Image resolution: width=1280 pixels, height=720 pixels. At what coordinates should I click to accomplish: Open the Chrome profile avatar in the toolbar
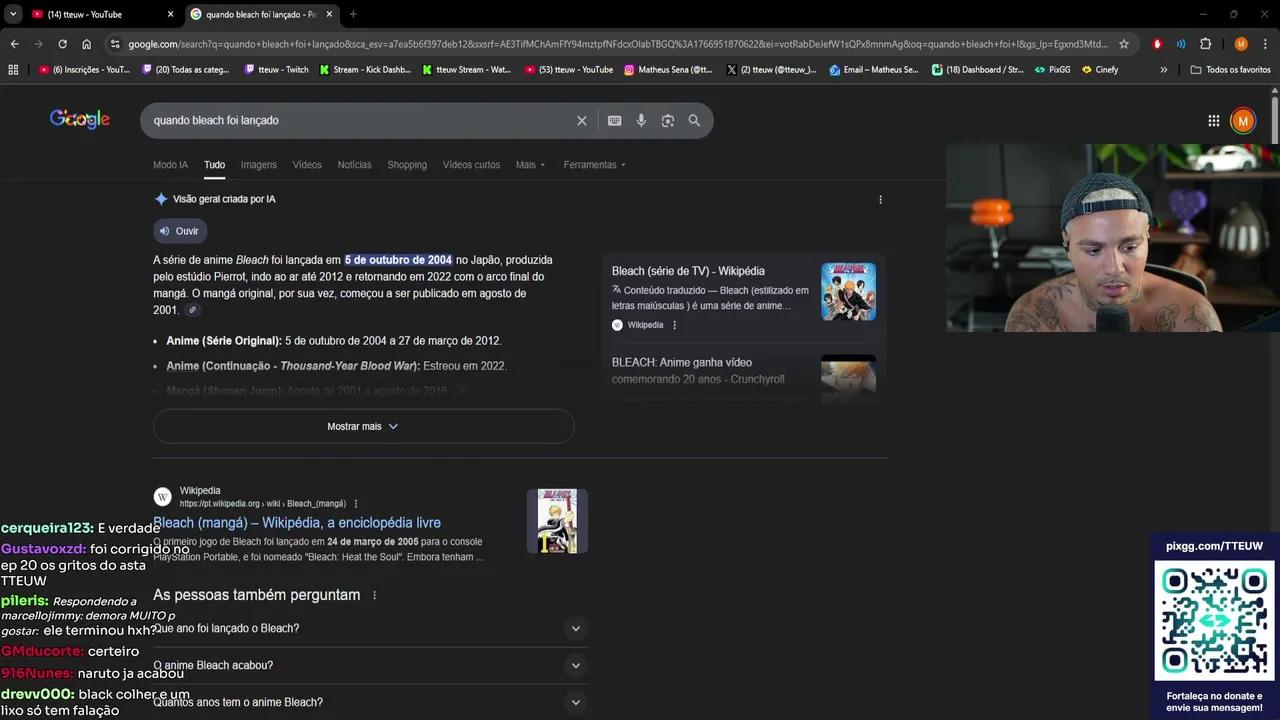click(x=1241, y=44)
